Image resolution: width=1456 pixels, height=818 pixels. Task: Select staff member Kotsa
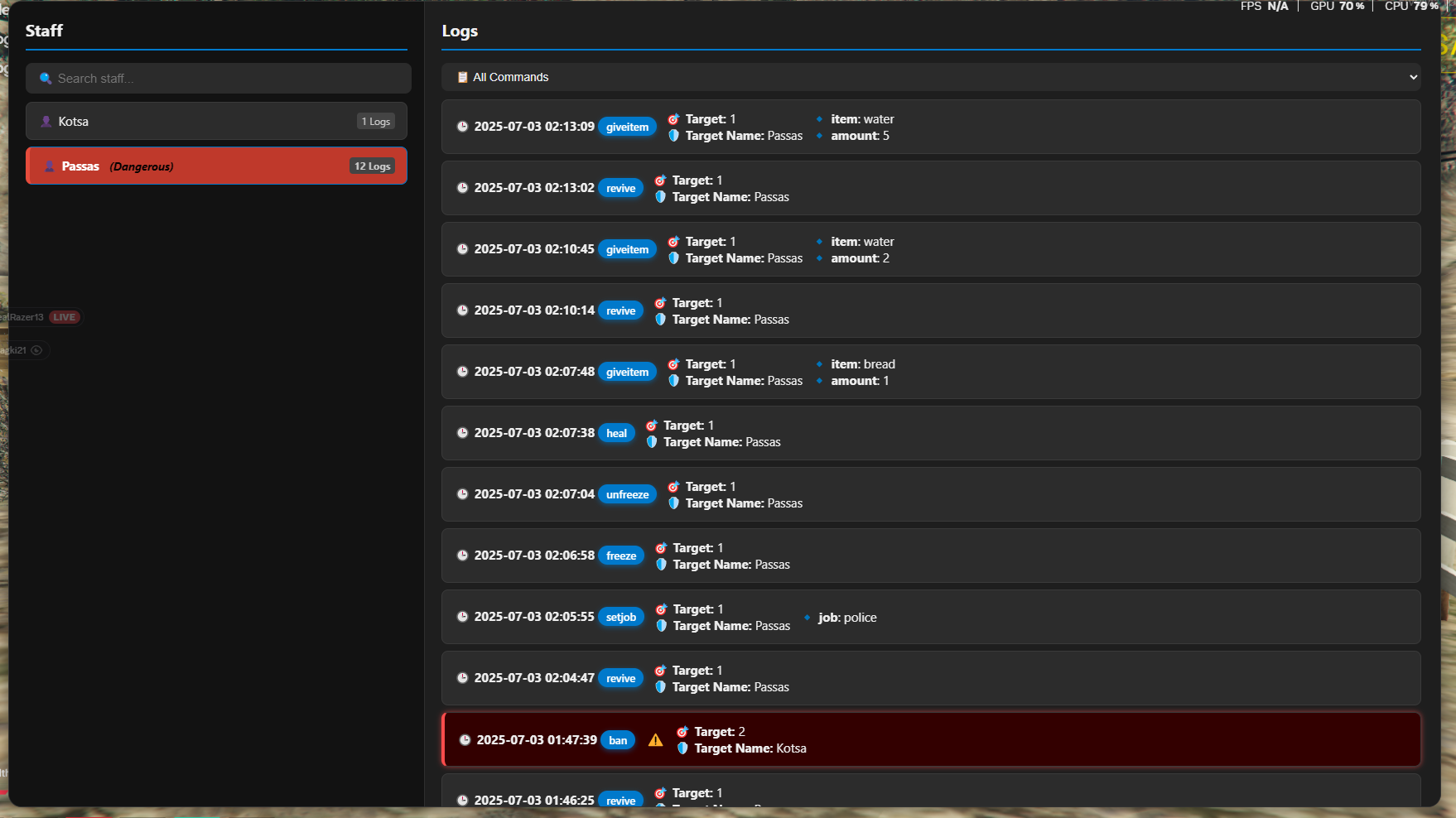[x=216, y=122]
